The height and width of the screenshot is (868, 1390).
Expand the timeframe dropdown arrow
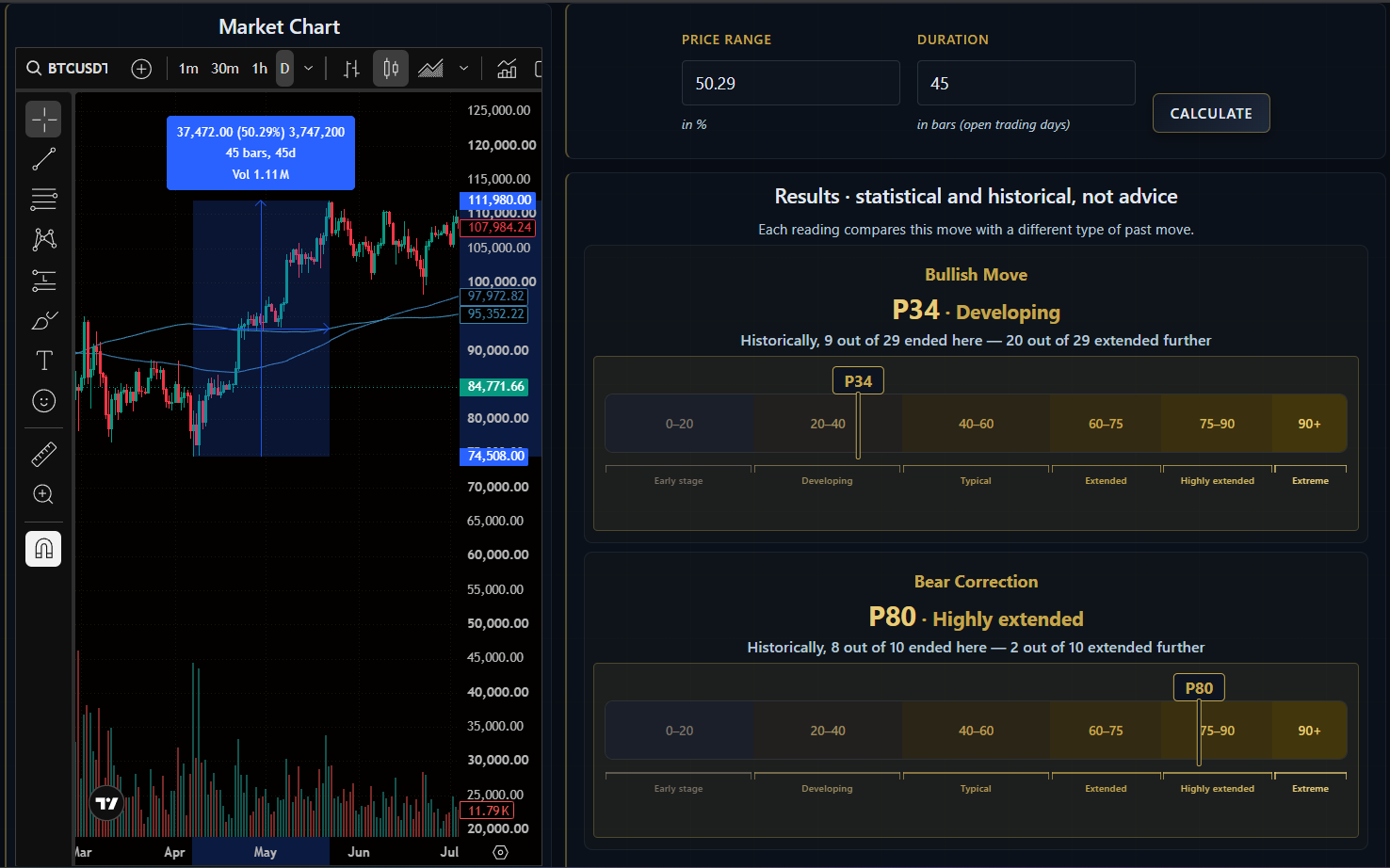[x=308, y=69]
